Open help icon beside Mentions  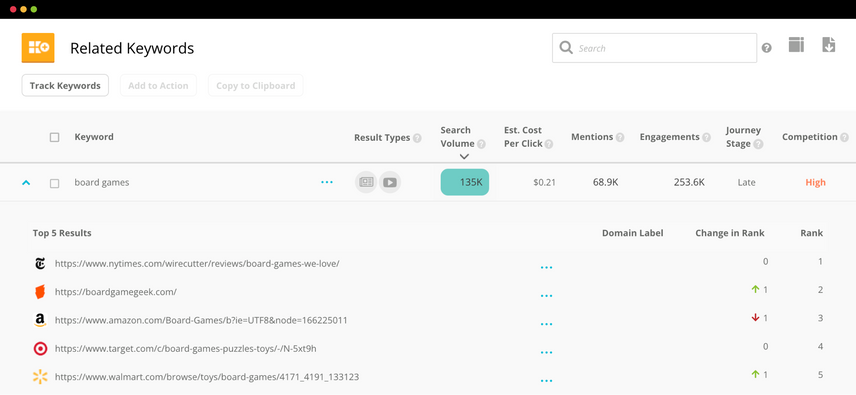[620, 137]
